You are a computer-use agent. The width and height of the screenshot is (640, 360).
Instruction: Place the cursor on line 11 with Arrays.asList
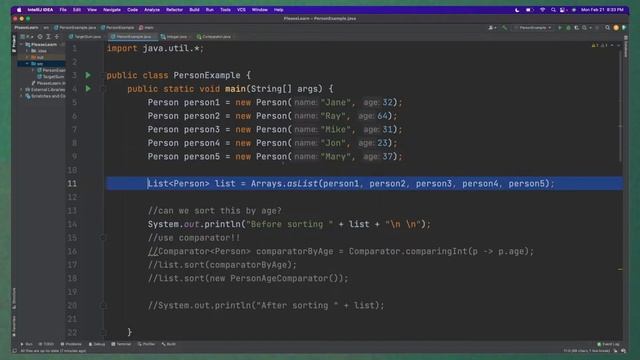[x=351, y=184]
